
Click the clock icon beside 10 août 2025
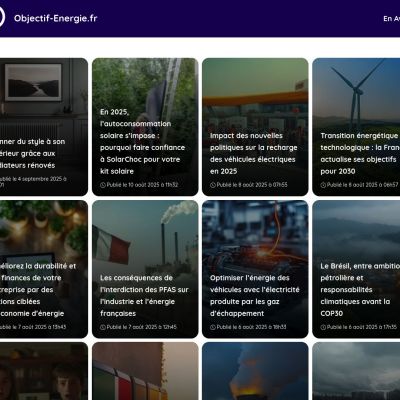point(103,185)
